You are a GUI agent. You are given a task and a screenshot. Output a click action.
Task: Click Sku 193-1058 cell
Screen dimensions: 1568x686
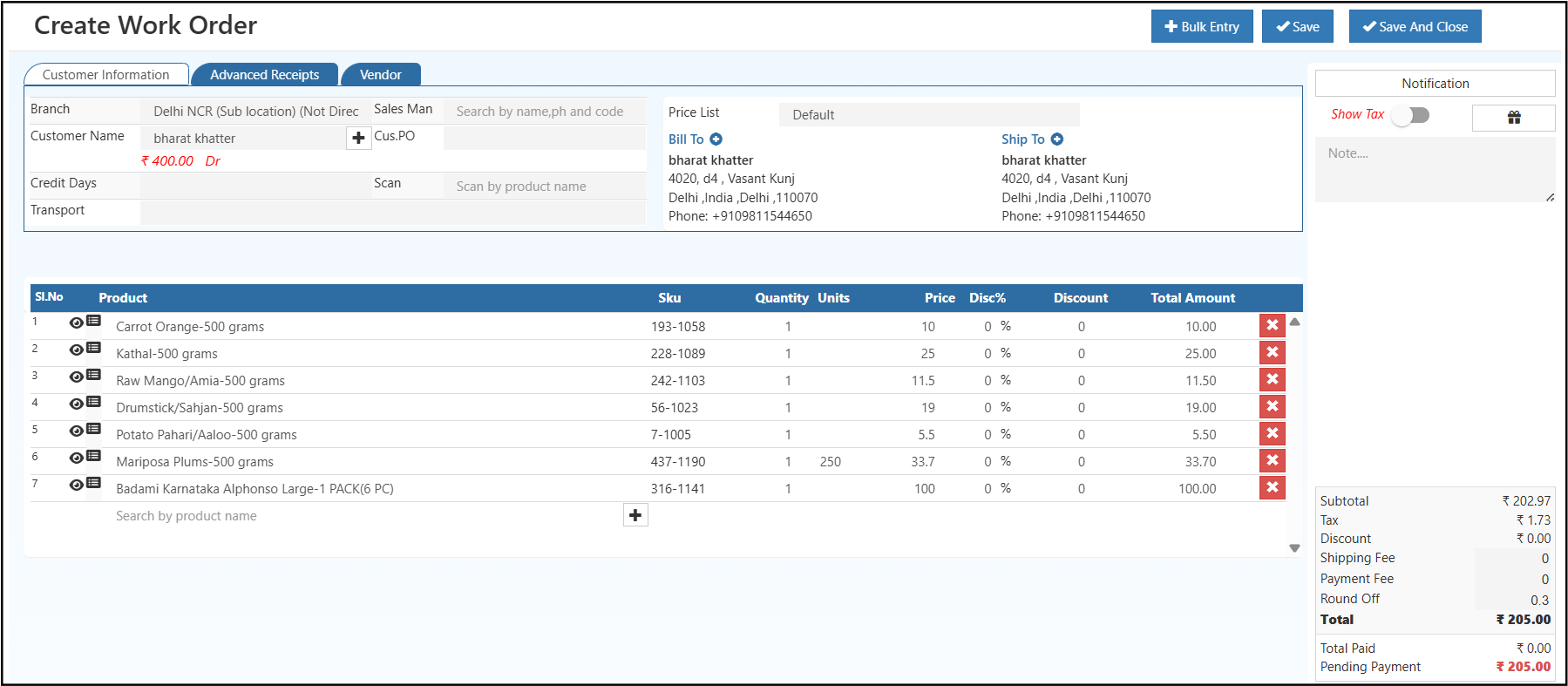click(x=677, y=326)
